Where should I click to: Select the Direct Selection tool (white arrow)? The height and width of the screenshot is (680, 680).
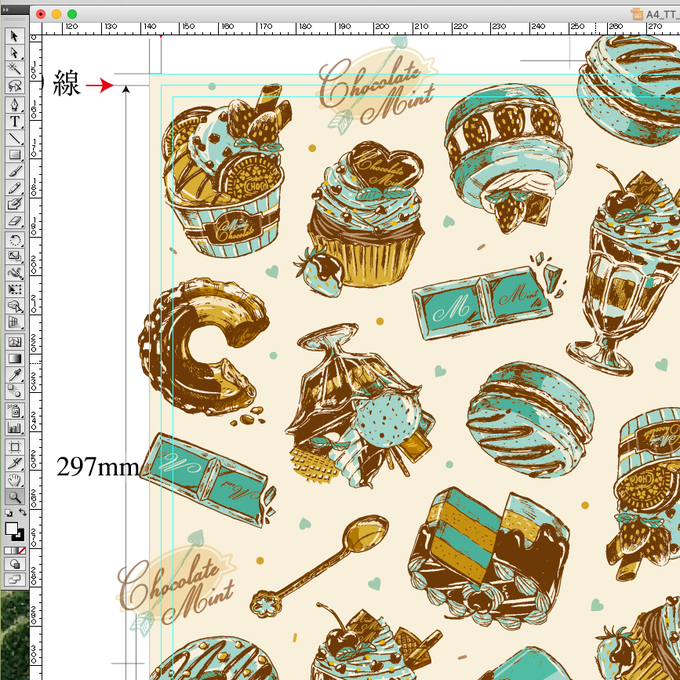(x=14, y=52)
